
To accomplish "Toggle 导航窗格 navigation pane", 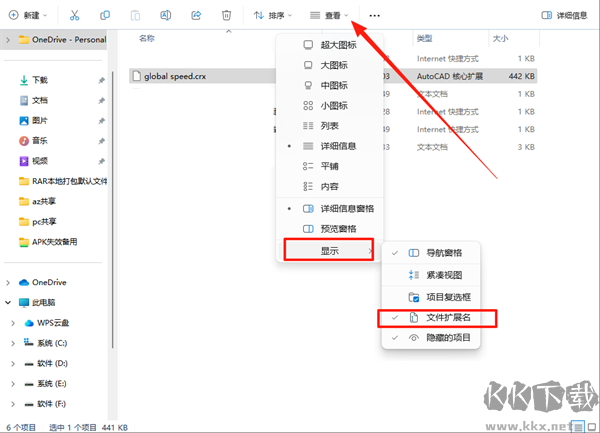I will tap(431, 253).
